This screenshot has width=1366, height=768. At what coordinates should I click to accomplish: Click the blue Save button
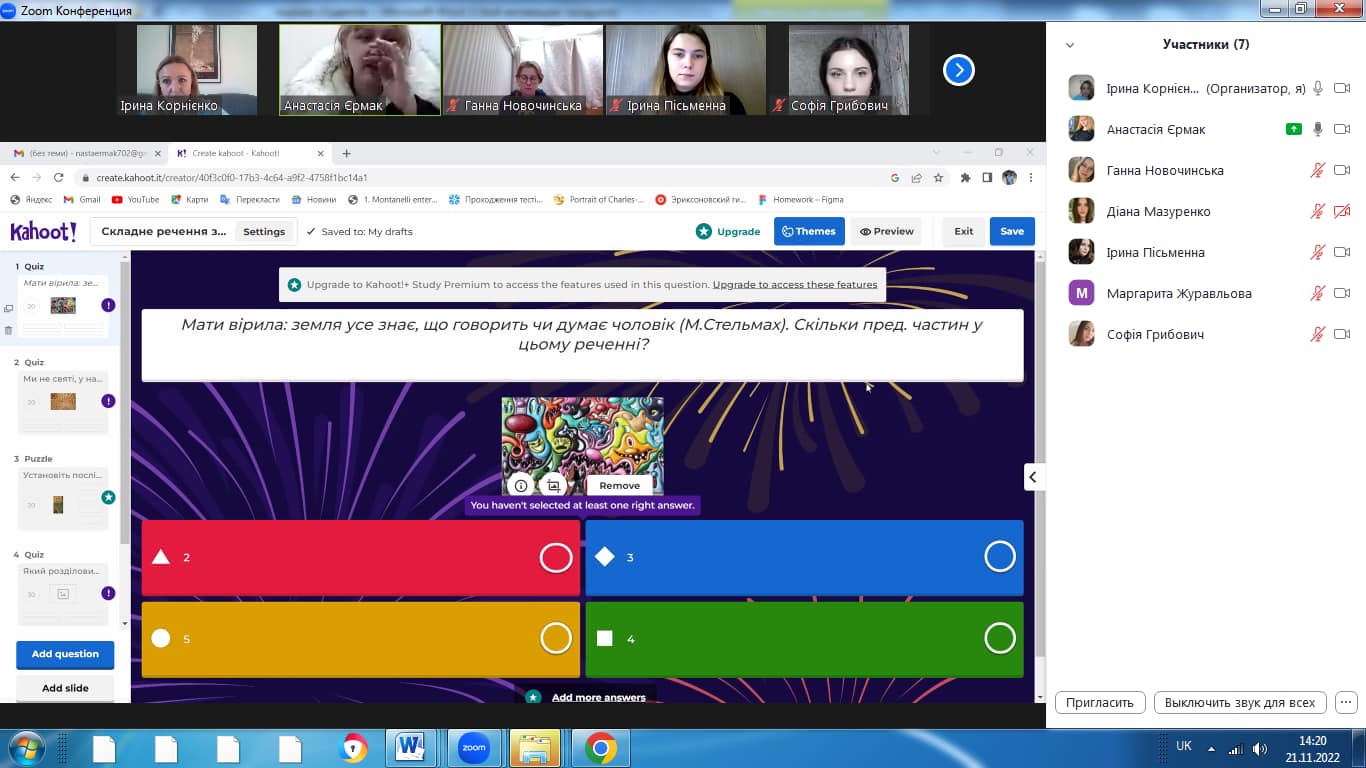click(x=1011, y=231)
